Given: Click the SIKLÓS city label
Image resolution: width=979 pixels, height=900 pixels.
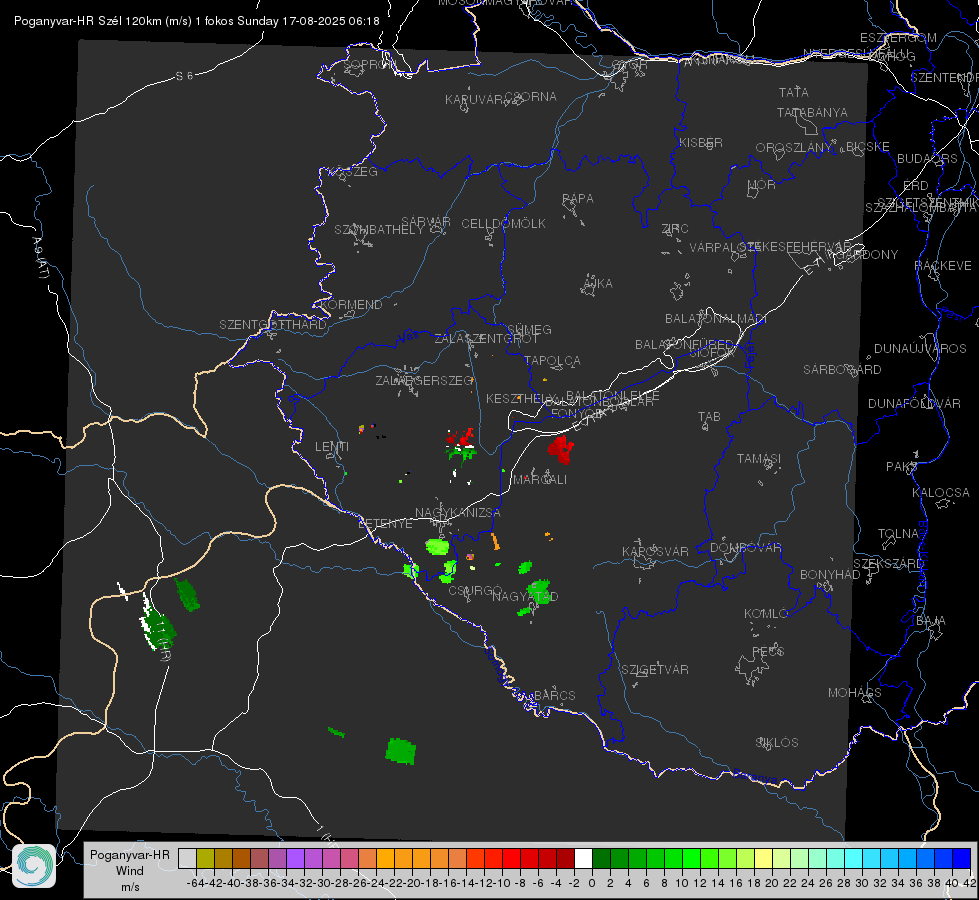Looking at the screenshot, I should coord(777,743).
